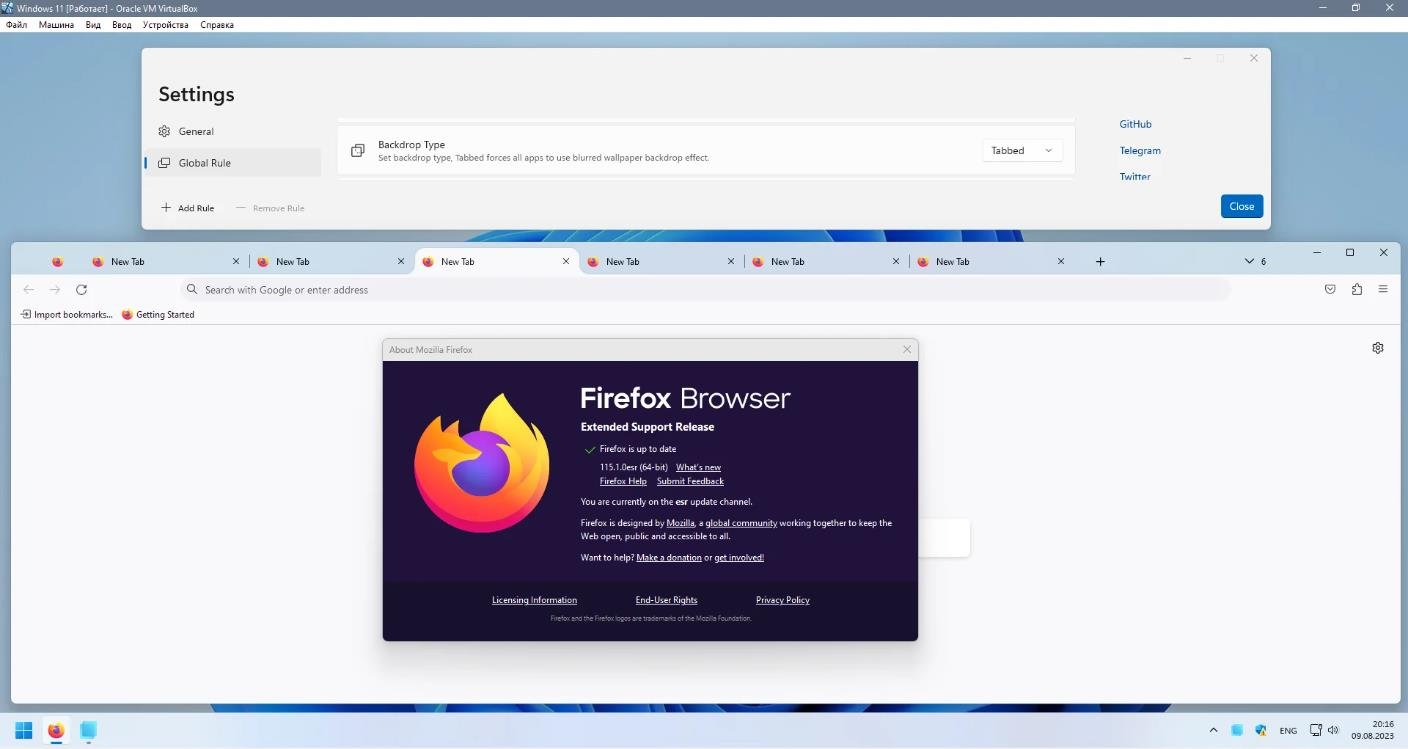The width and height of the screenshot is (1408, 749).
Task: Open the New Tab personalize gear
Action: [1378, 348]
